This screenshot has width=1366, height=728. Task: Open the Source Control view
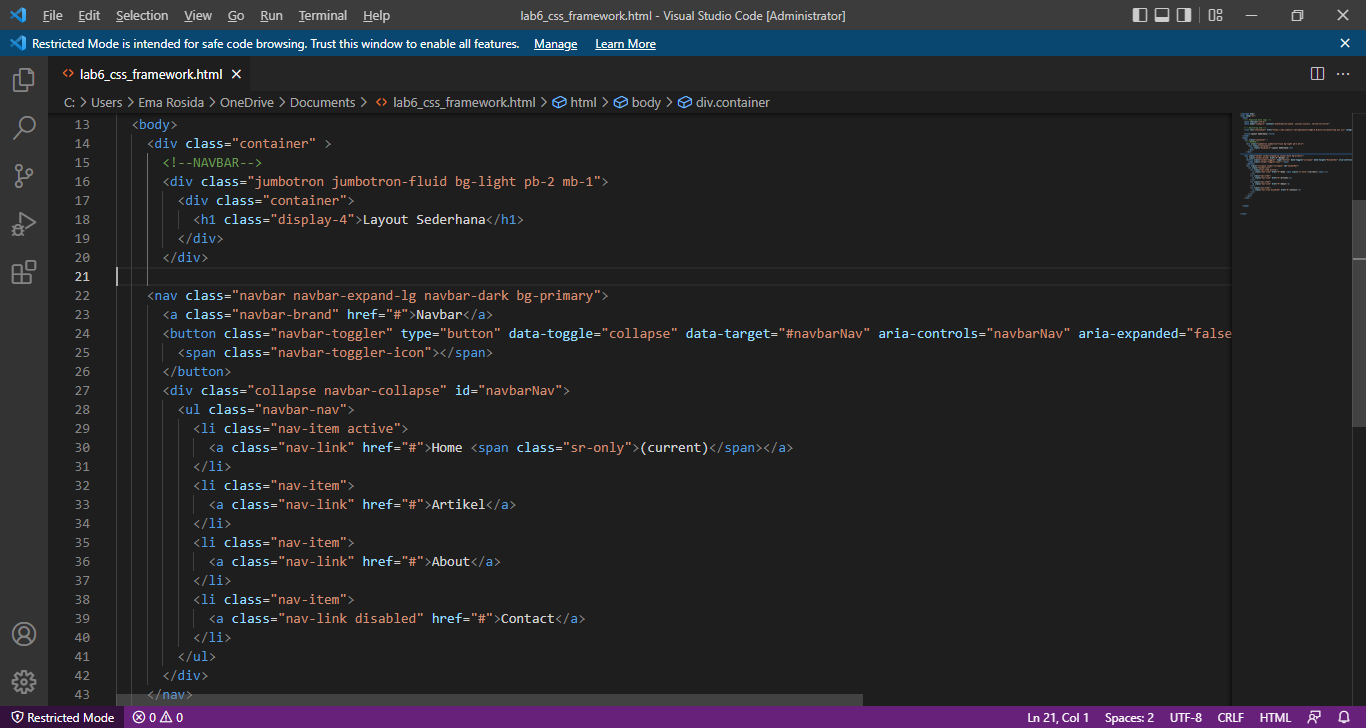[x=23, y=176]
